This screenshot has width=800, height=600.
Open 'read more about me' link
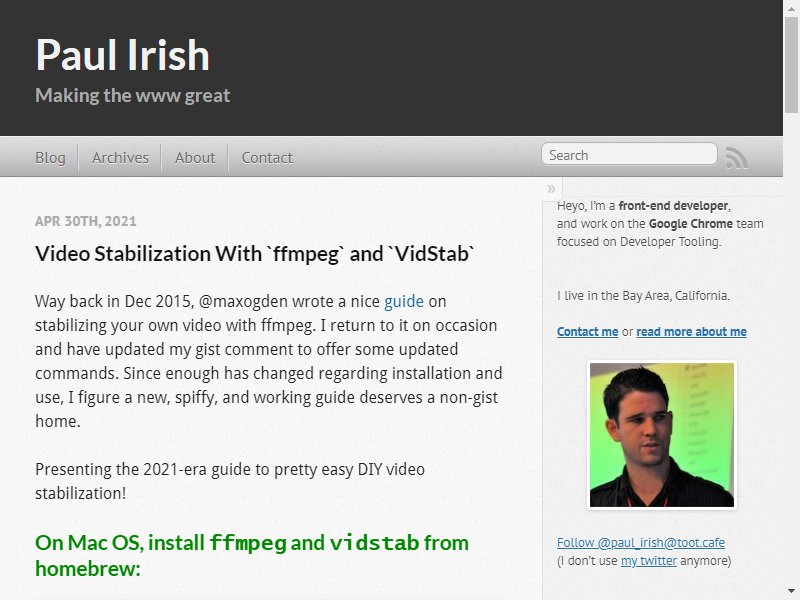click(x=691, y=332)
